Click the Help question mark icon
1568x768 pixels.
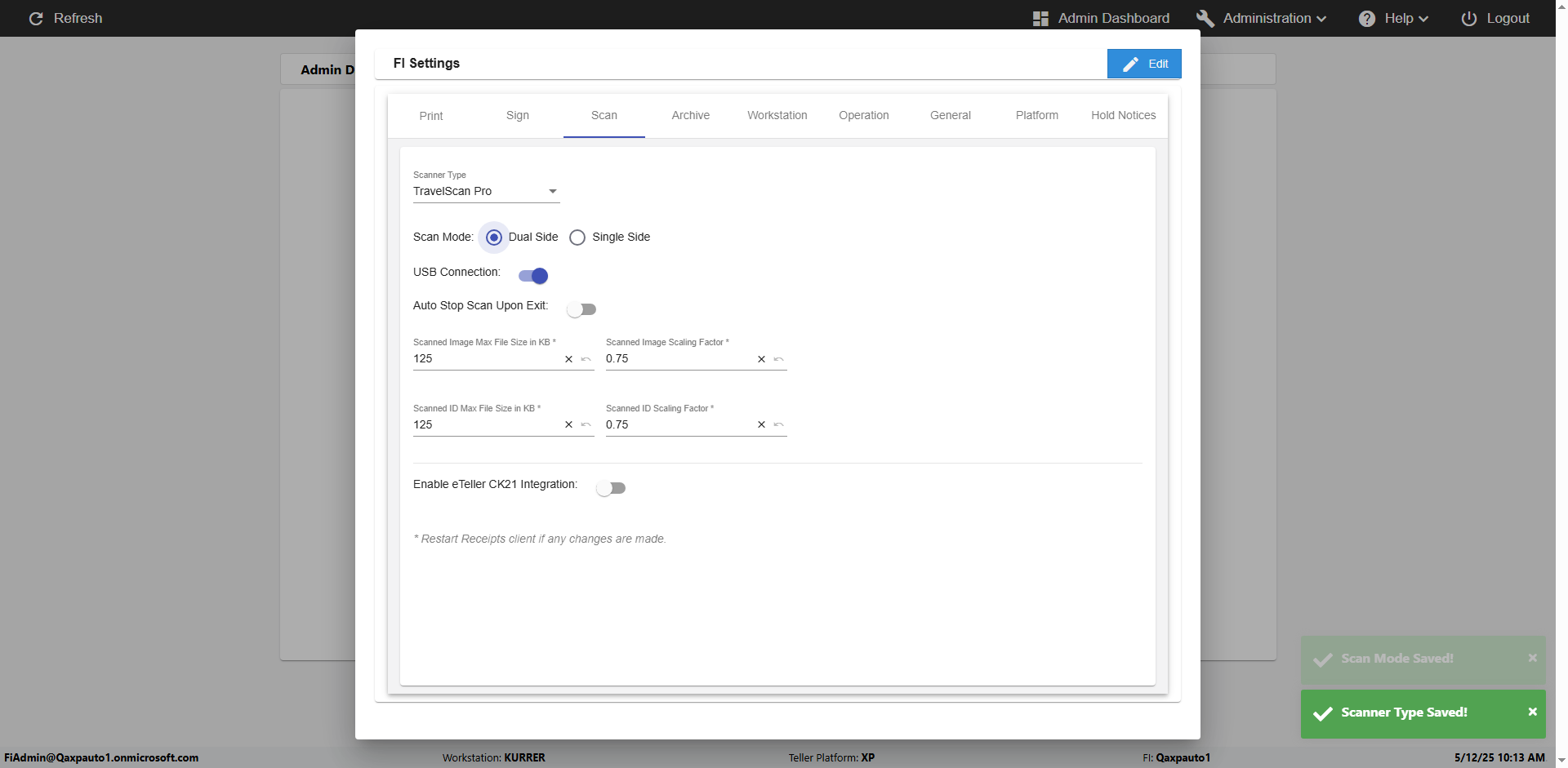tap(1367, 19)
